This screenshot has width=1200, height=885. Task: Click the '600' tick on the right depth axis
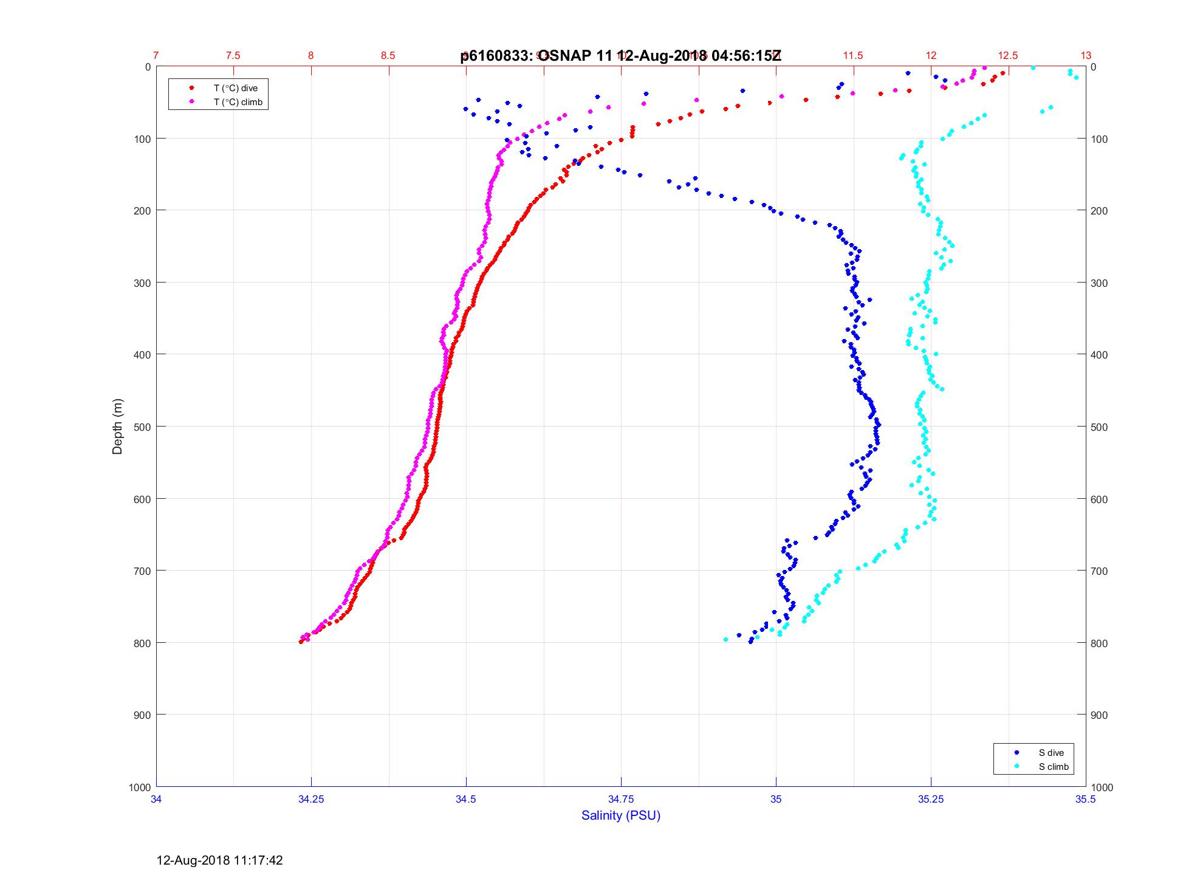pos(1101,498)
